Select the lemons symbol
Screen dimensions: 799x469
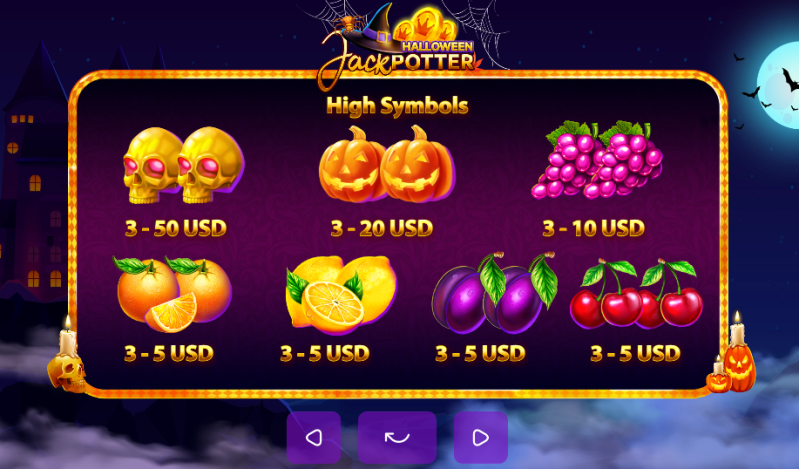pyautogui.click(x=341, y=295)
